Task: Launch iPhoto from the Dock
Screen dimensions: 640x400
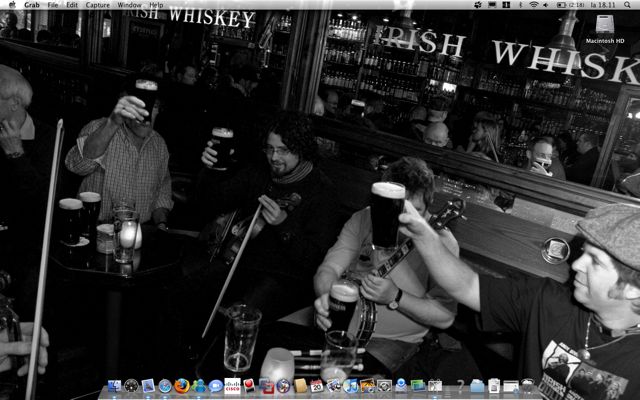Action: (367, 386)
